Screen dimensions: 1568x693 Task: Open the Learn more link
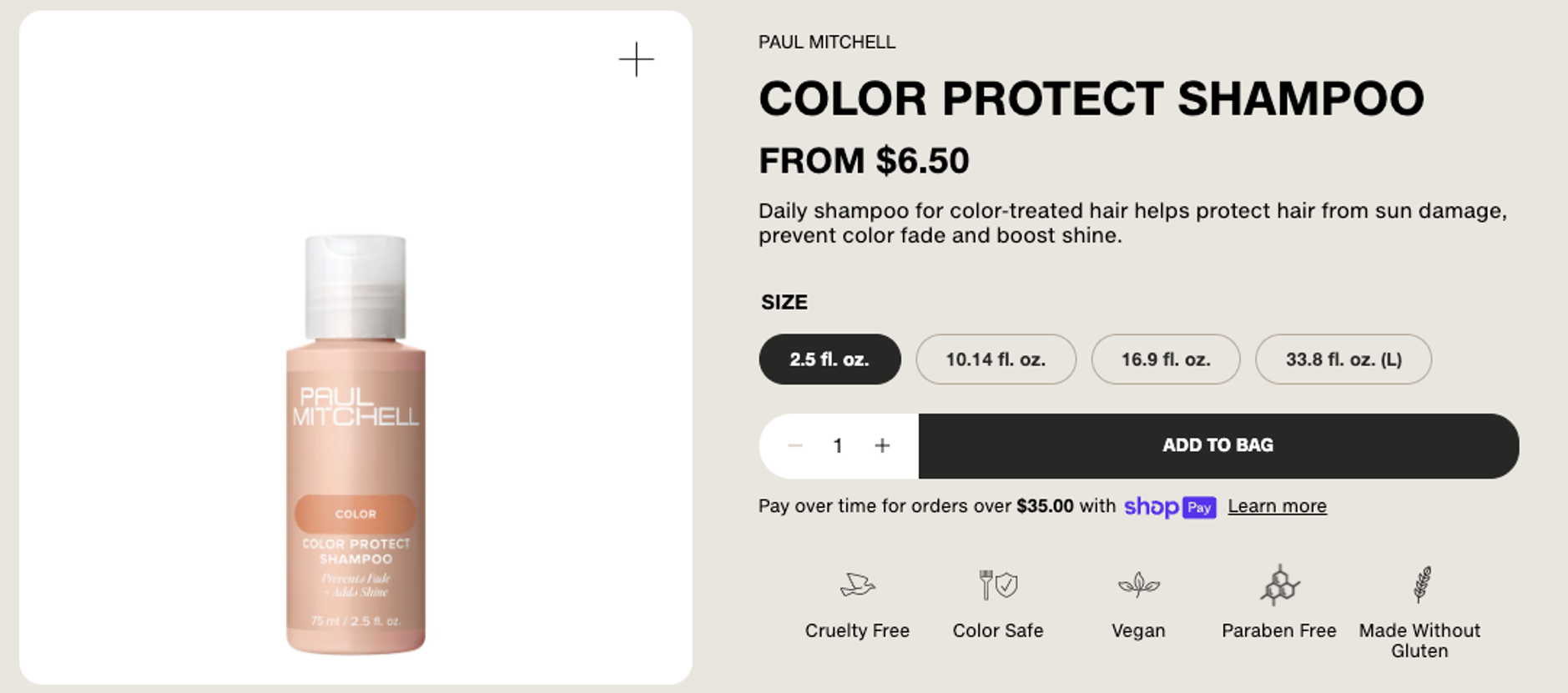1276,505
